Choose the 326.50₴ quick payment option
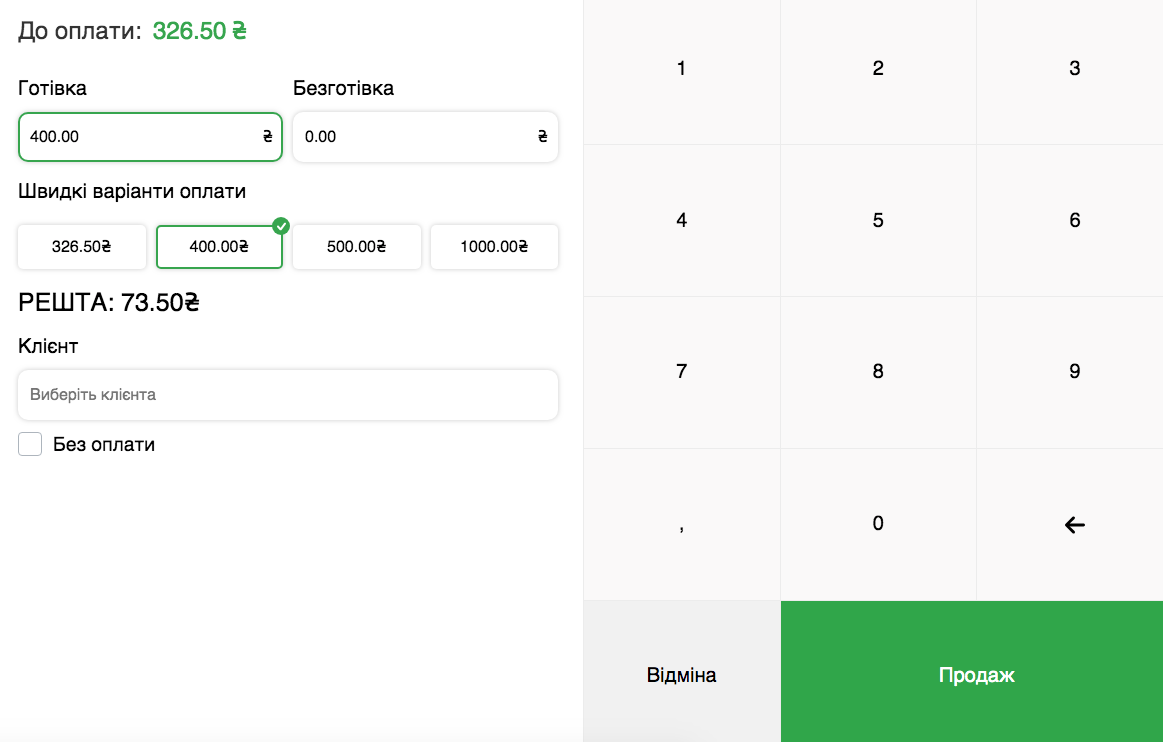 pyautogui.click(x=82, y=247)
